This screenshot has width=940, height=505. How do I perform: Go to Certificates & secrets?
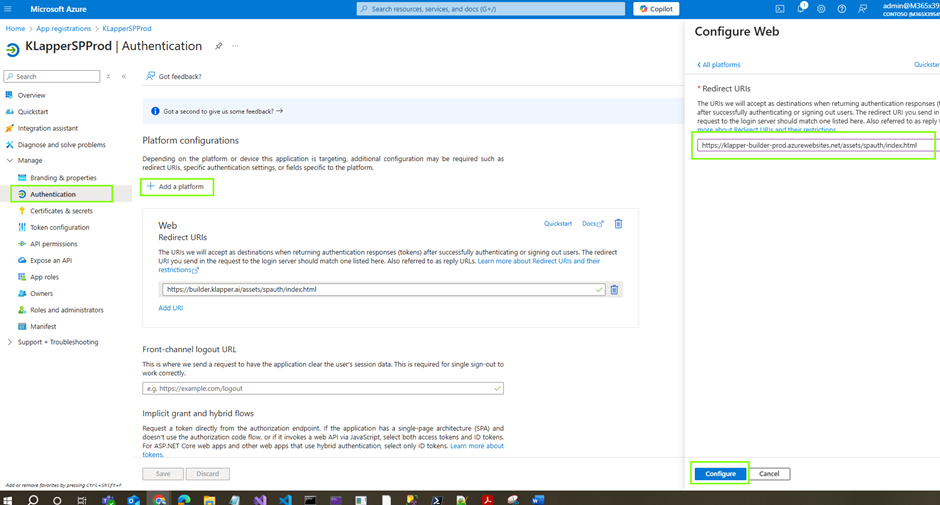(x=61, y=211)
